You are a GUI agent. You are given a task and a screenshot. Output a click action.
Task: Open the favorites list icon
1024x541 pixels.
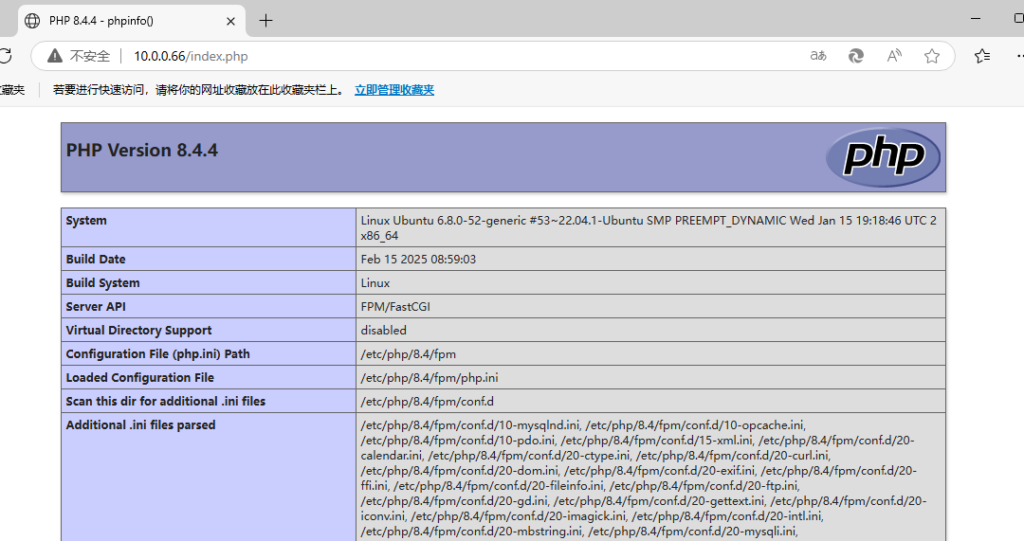(x=982, y=56)
